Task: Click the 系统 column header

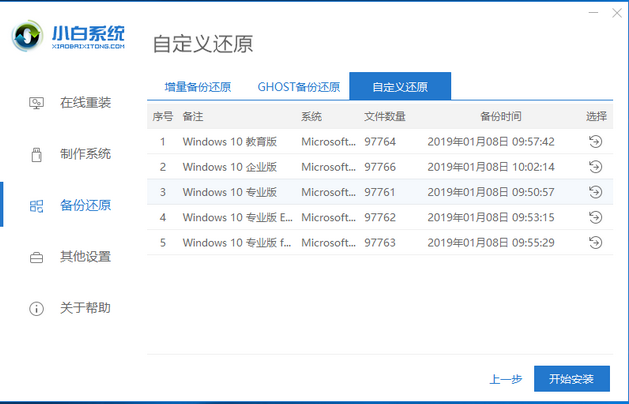Action: [x=311, y=117]
